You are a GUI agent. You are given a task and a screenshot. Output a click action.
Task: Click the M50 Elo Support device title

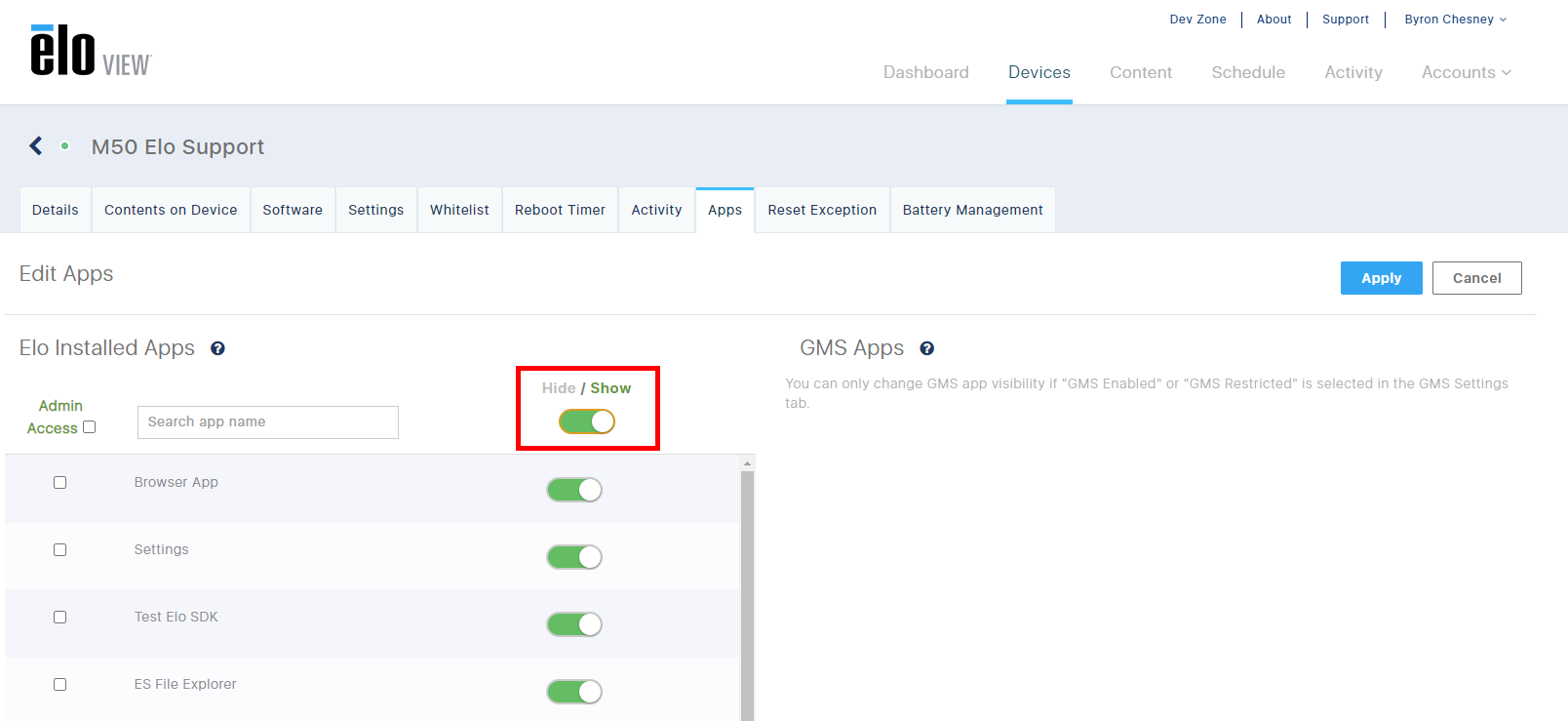coord(177,146)
